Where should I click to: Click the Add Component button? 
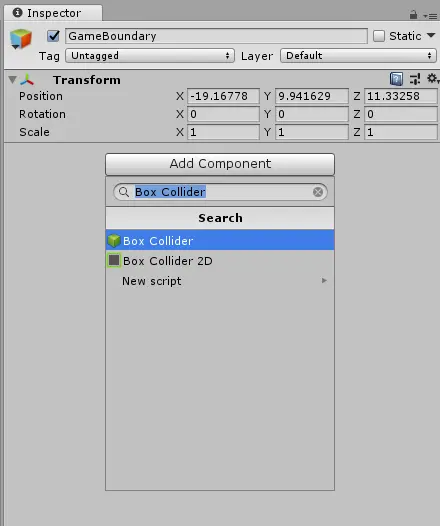tap(220, 164)
